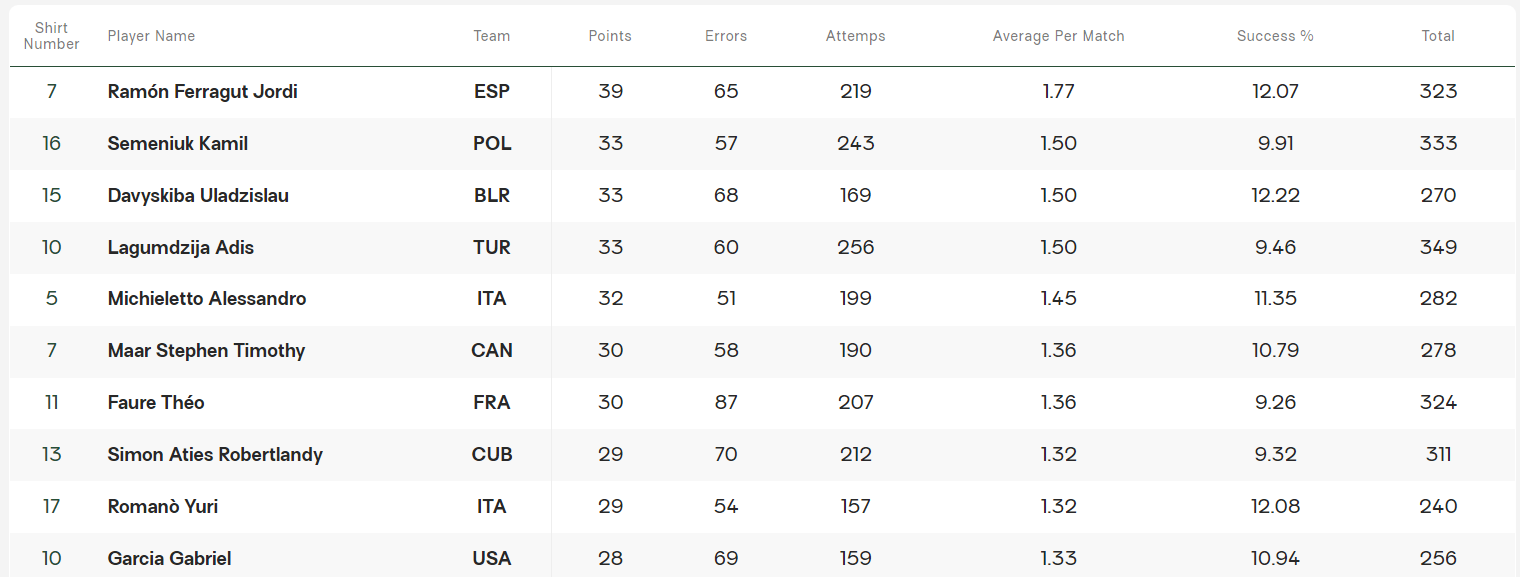This screenshot has height=577, width=1520.
Task: Click the Team column header
Action: tap(491, 36)
